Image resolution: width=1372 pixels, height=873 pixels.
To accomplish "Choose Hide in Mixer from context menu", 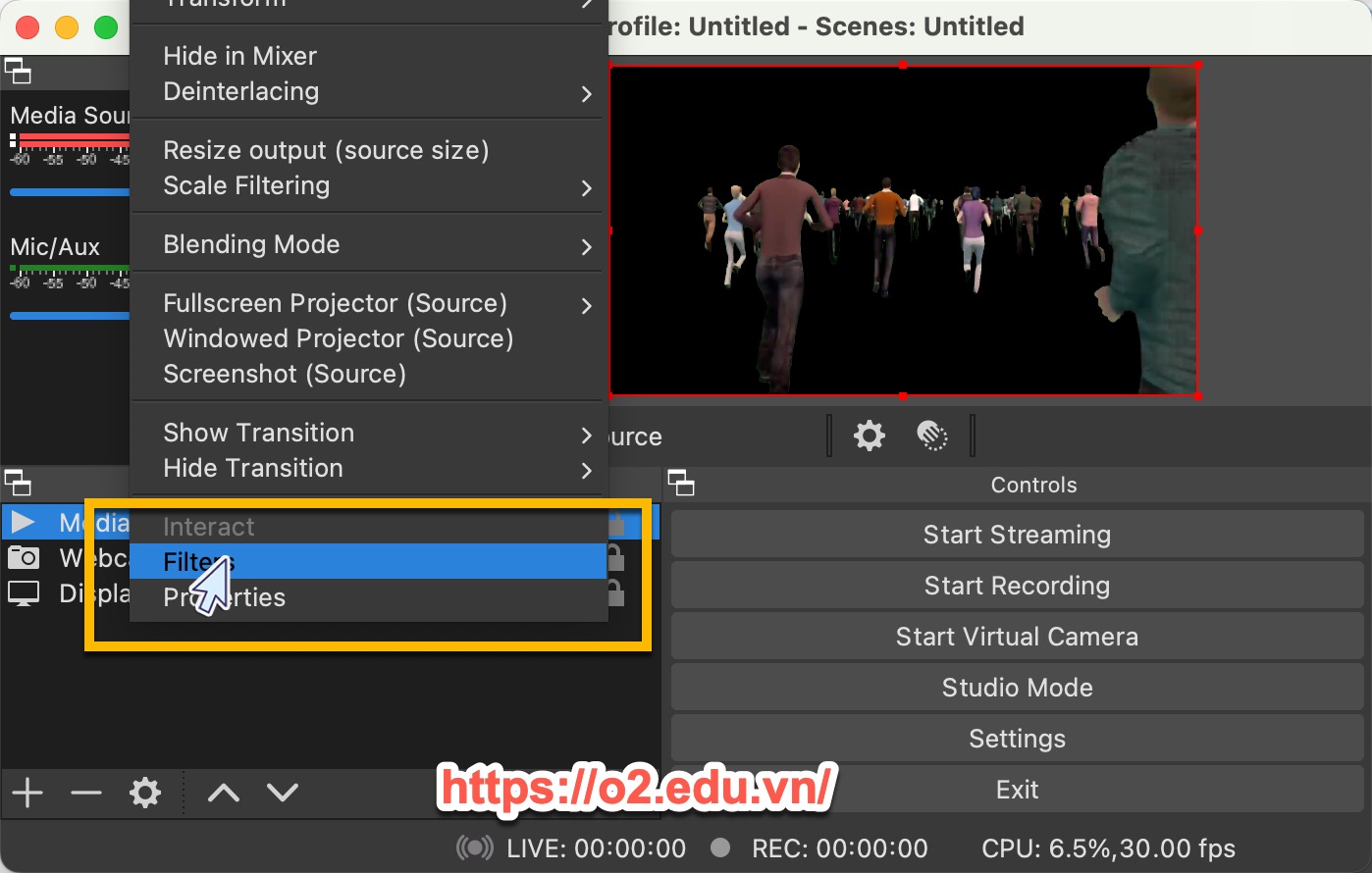I will tap(369, 56).
